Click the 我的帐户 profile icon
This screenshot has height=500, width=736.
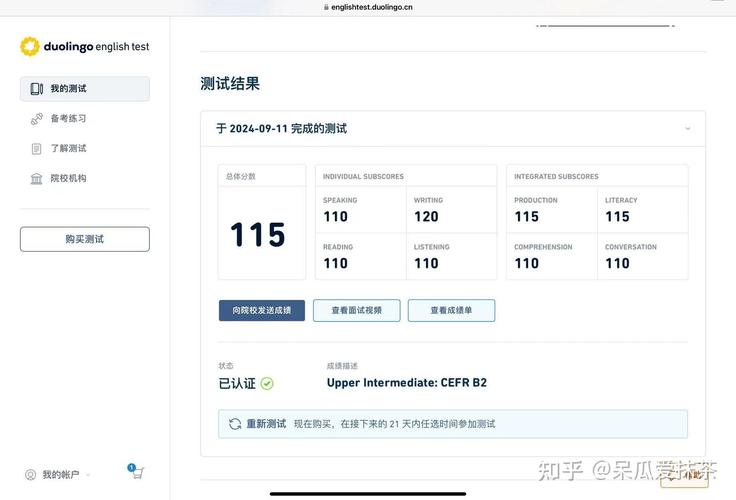31,475
